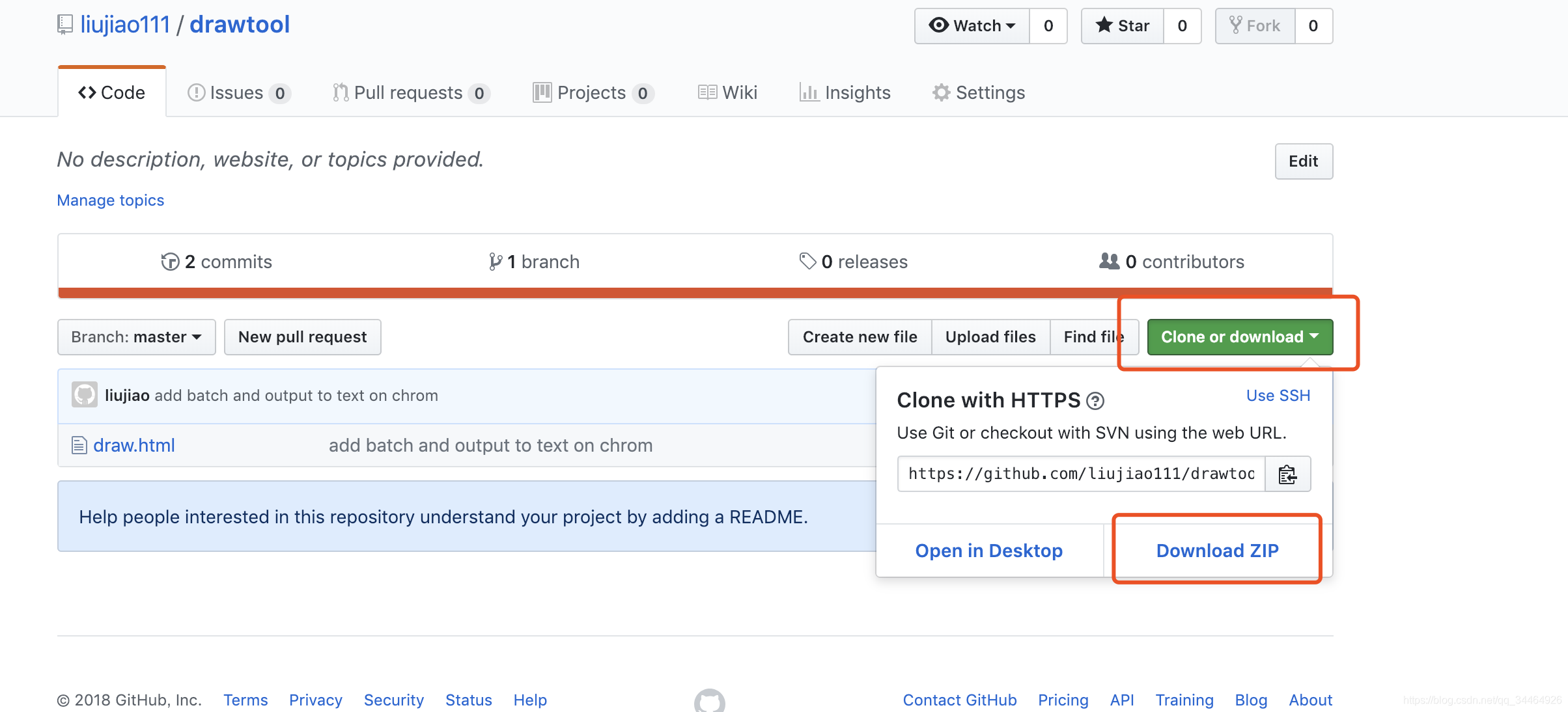Expand the Branch: master selector
This screenshot has height=712, width=1568.
pos(136,337)
